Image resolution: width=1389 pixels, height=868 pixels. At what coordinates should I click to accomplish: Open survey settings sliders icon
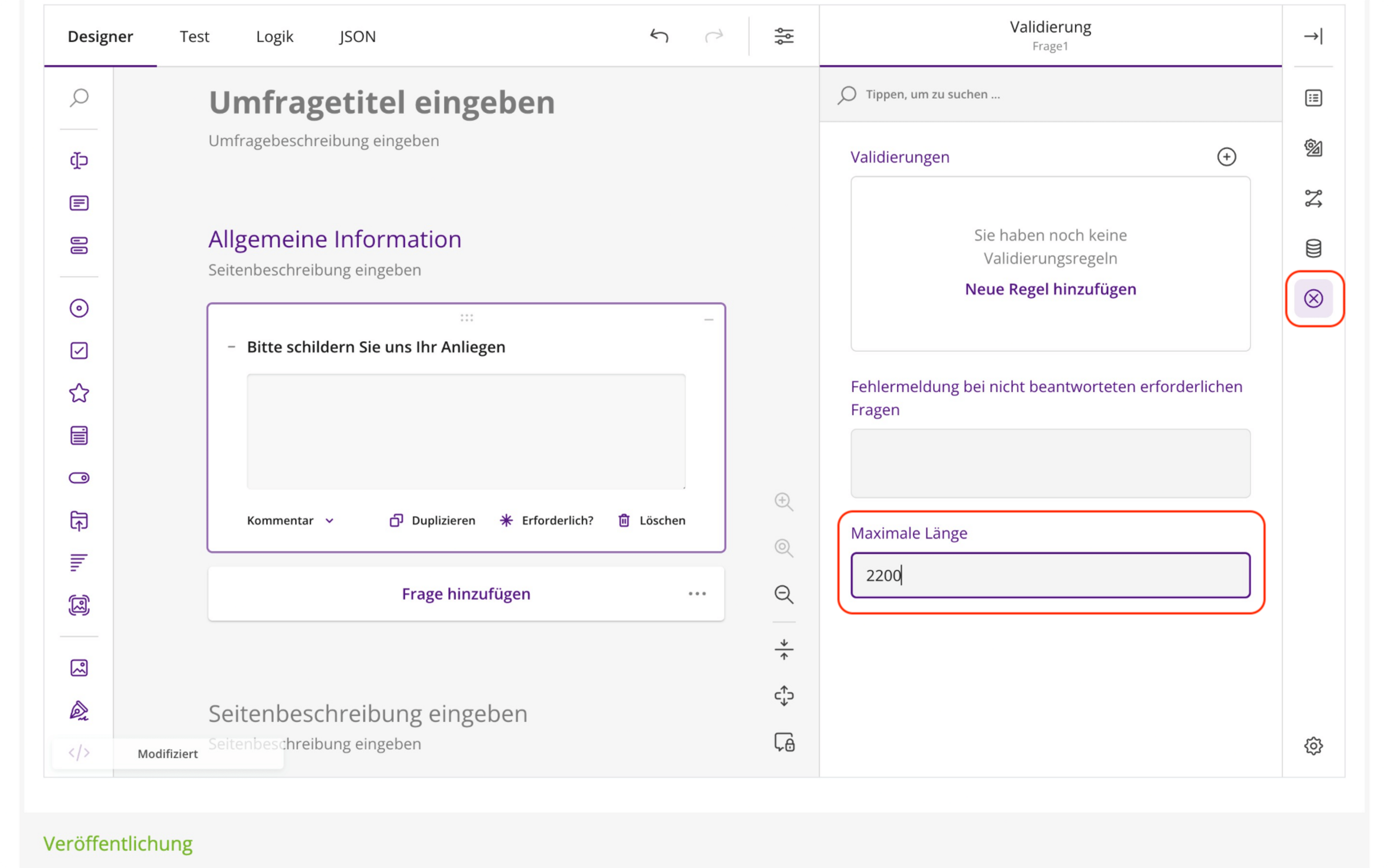[x=783, y=36]
